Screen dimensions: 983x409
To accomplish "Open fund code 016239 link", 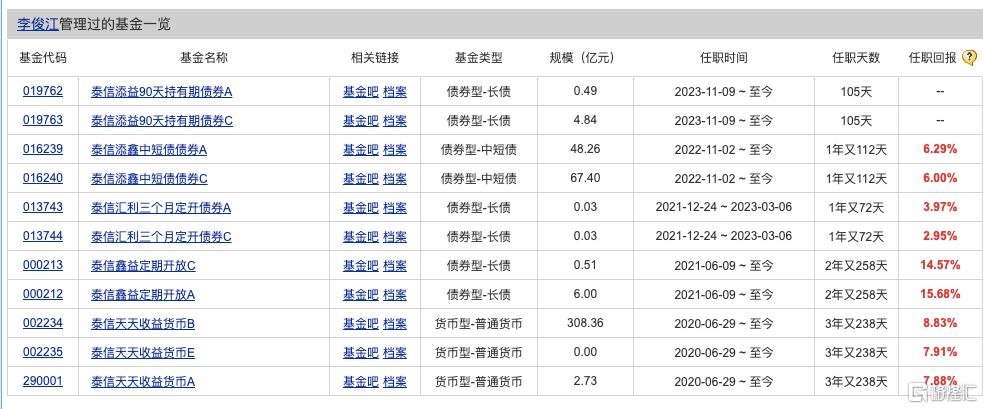I will click(43, 149).
